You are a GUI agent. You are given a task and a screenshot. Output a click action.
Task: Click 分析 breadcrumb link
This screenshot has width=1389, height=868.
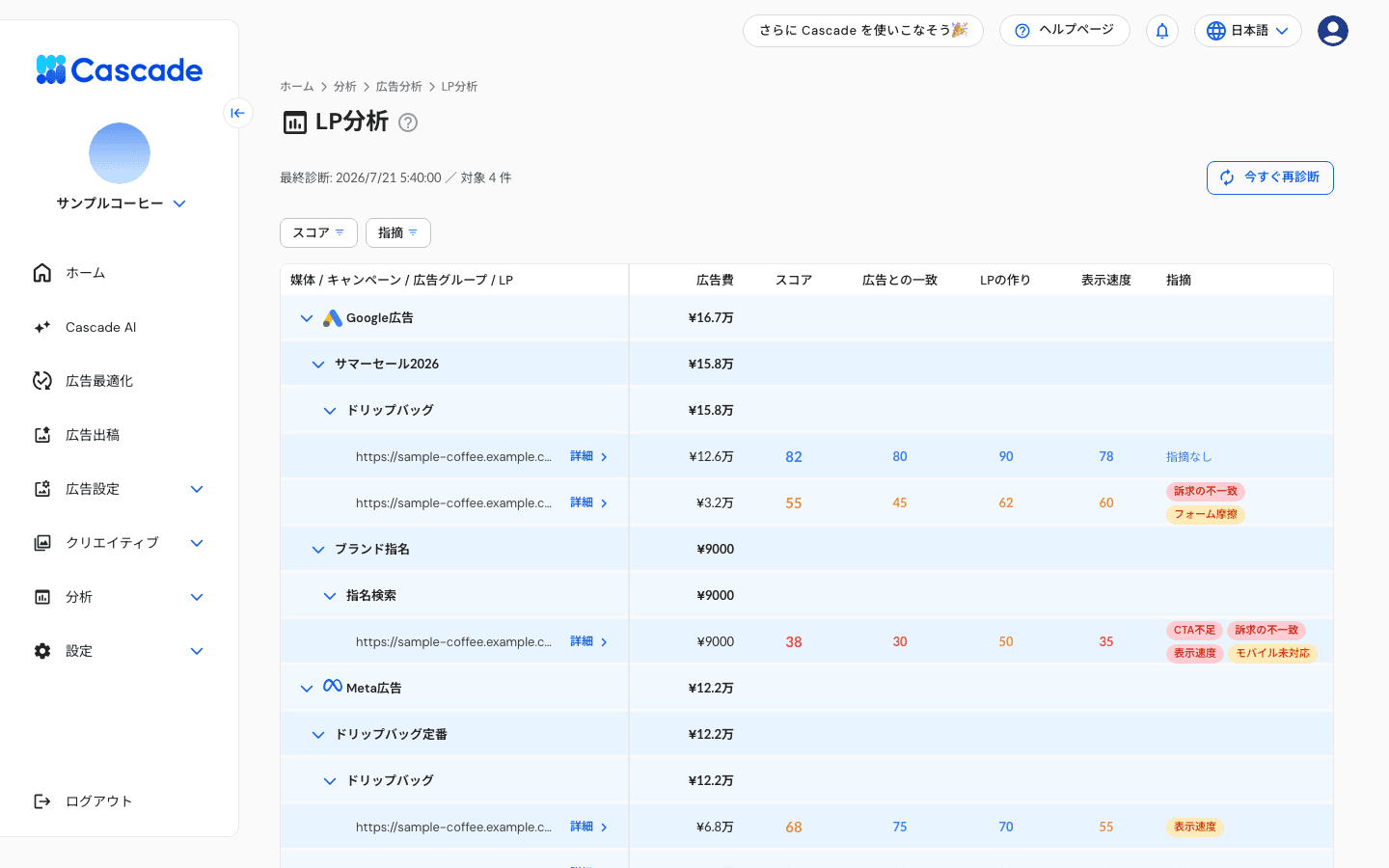[345, 87]
